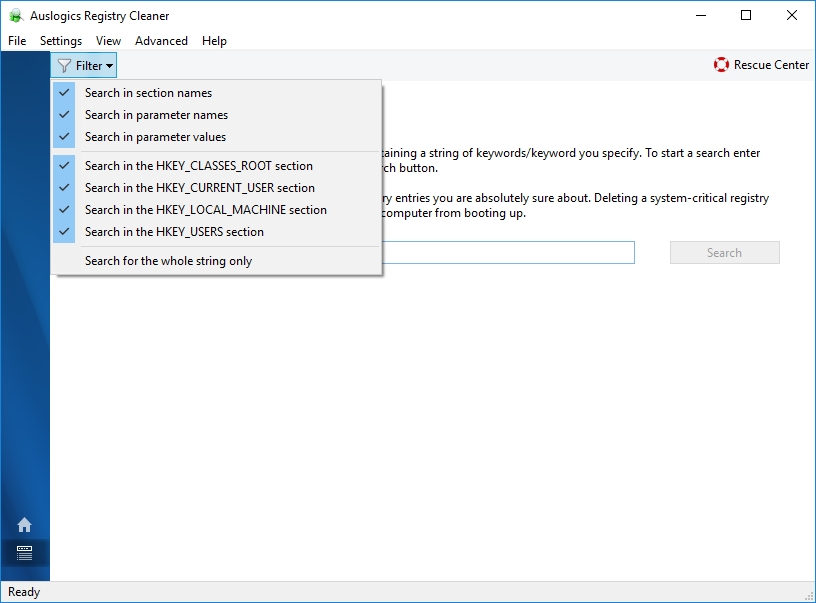Click the registry list icon in the sidebar

[24, 552]
